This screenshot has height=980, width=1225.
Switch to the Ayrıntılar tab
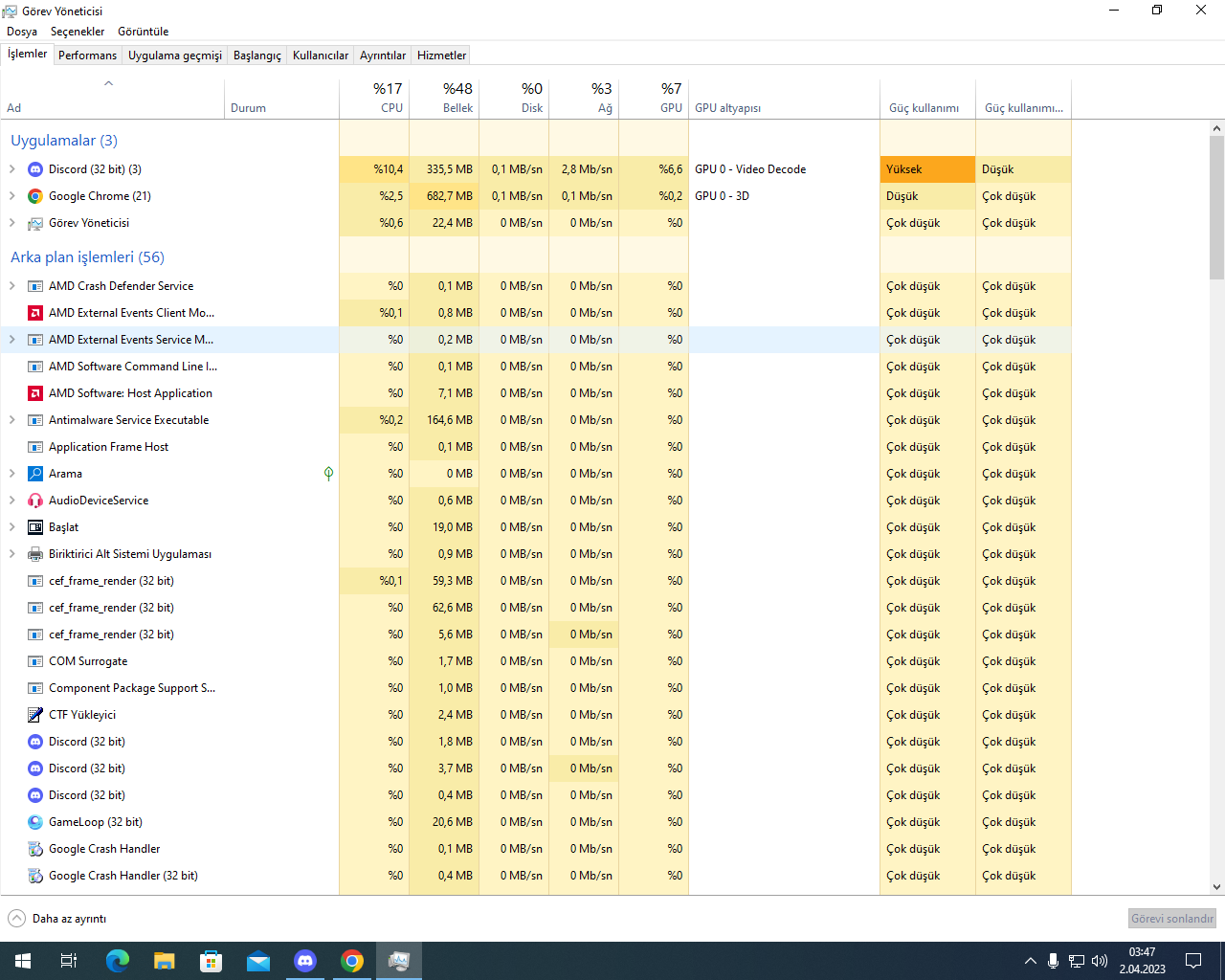pos(383,56)
